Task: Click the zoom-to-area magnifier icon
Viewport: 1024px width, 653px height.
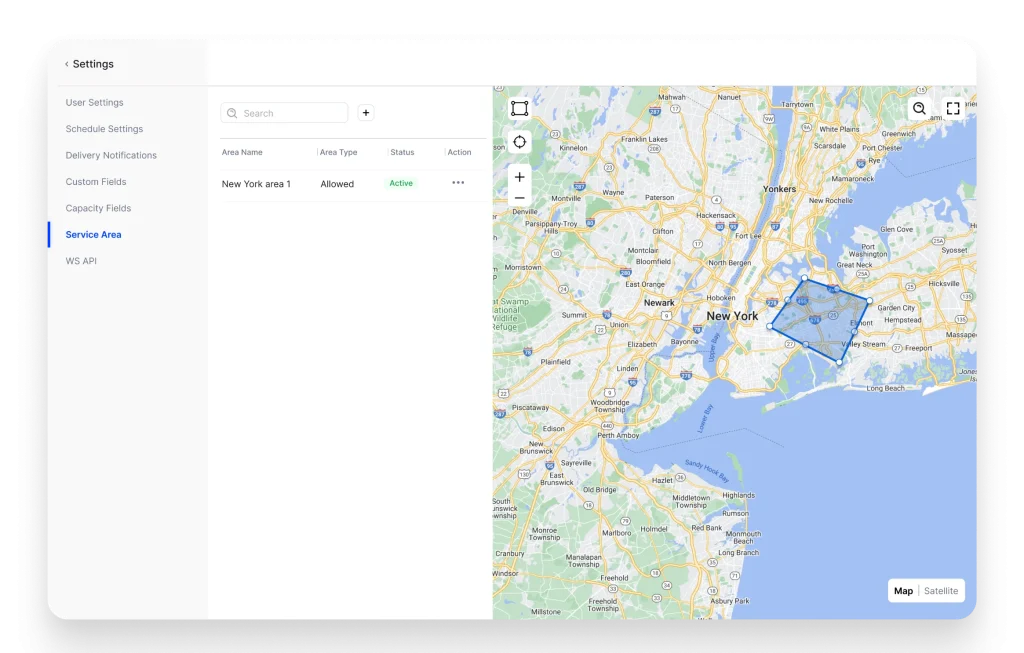Action: pos(918,107)
